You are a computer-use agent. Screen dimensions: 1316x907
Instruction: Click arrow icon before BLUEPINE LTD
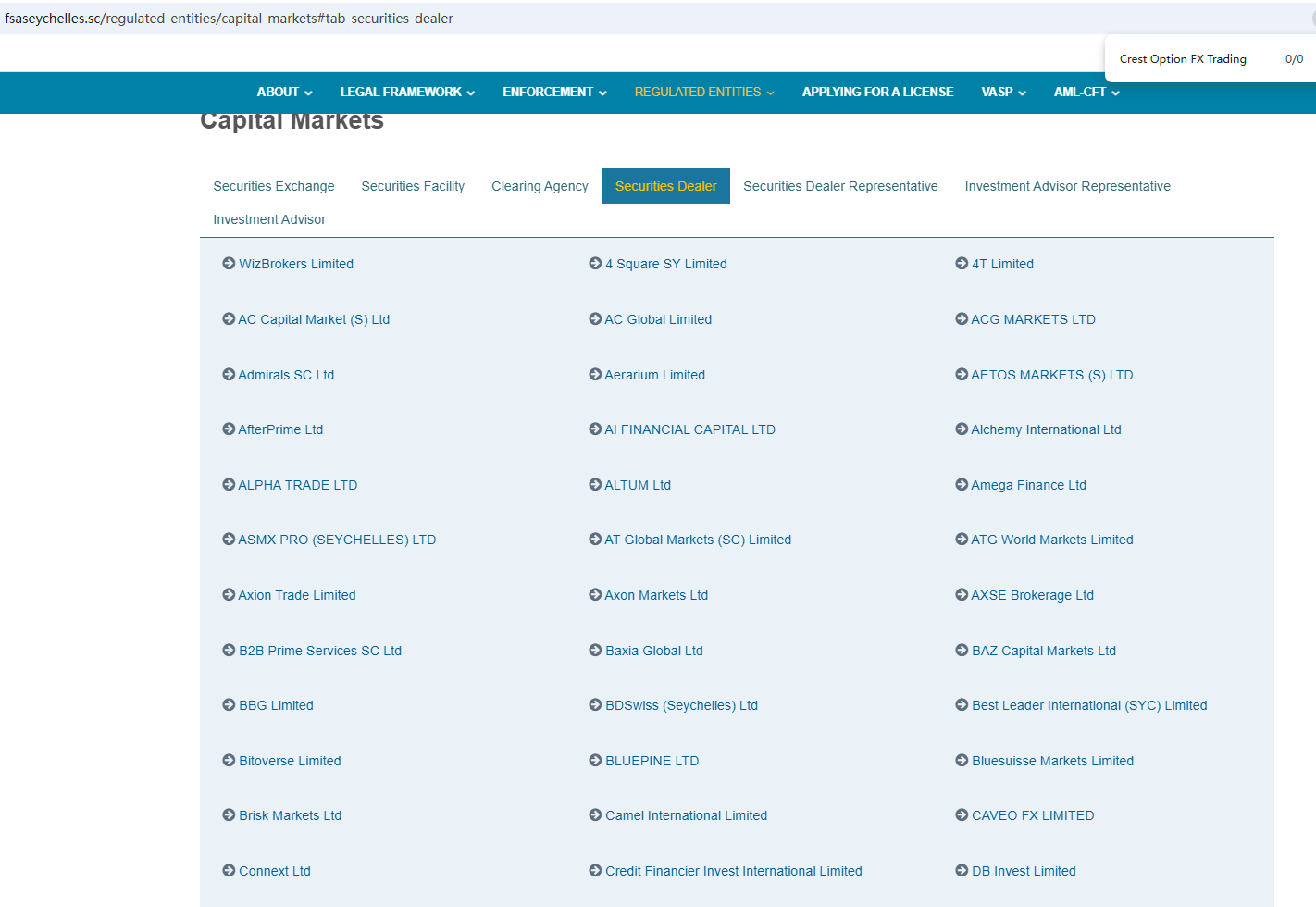(x=595, y=761)
